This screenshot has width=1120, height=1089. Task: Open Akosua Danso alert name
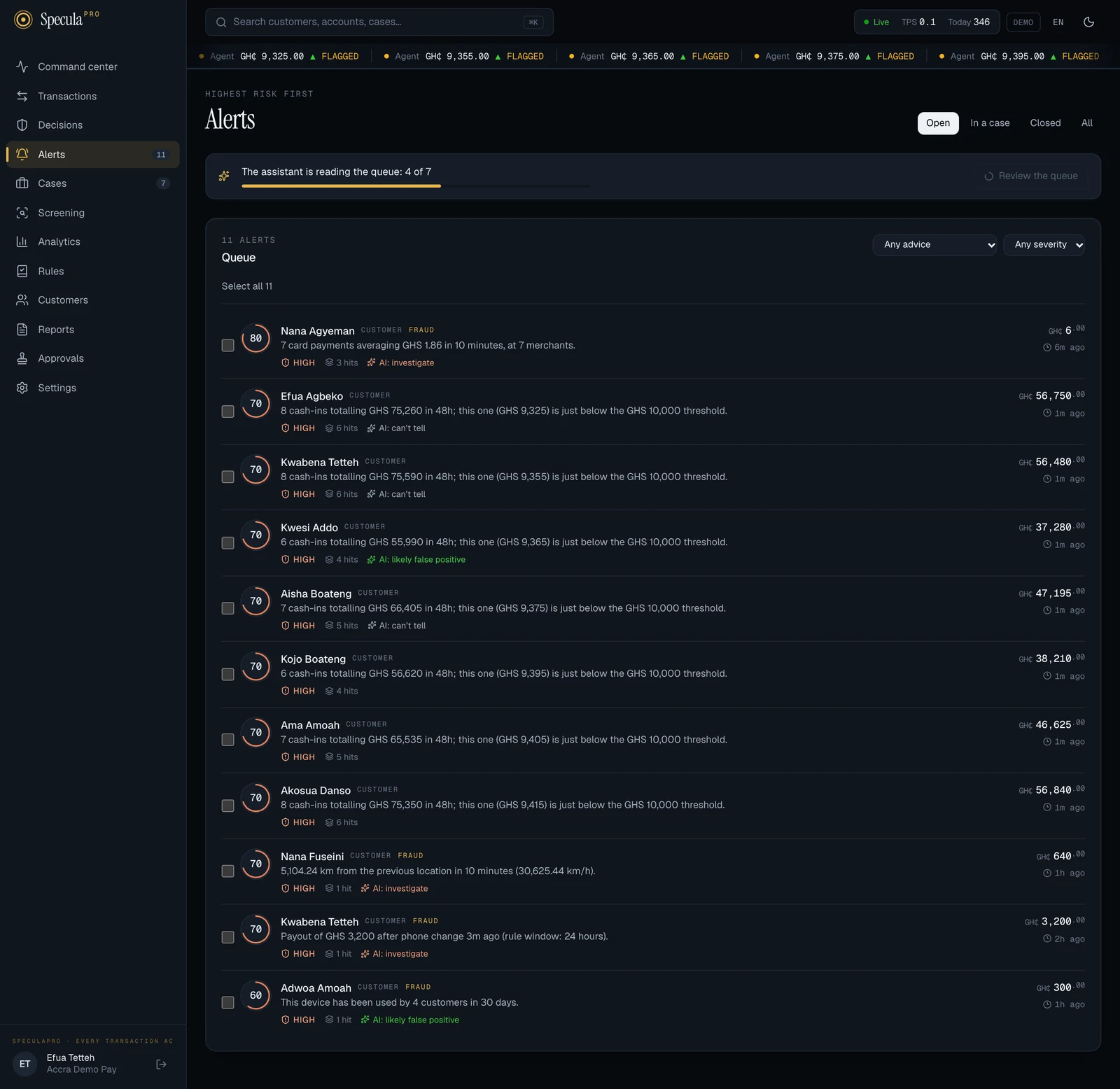(316, 791)
